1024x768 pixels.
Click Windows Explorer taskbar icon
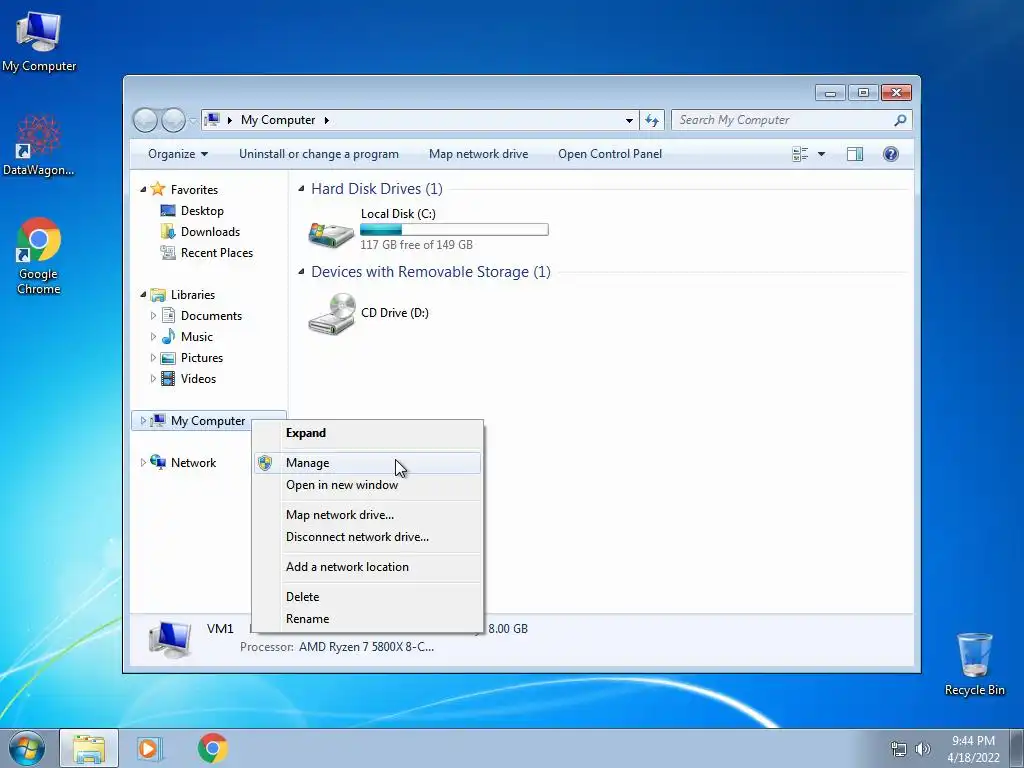89,748
